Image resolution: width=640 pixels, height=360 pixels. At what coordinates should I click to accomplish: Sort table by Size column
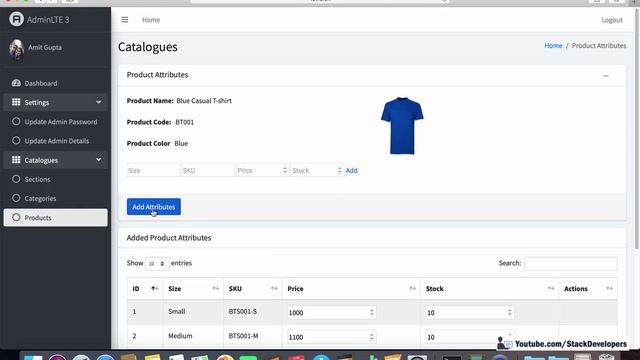pyautogui.click(x=193, y=289)
